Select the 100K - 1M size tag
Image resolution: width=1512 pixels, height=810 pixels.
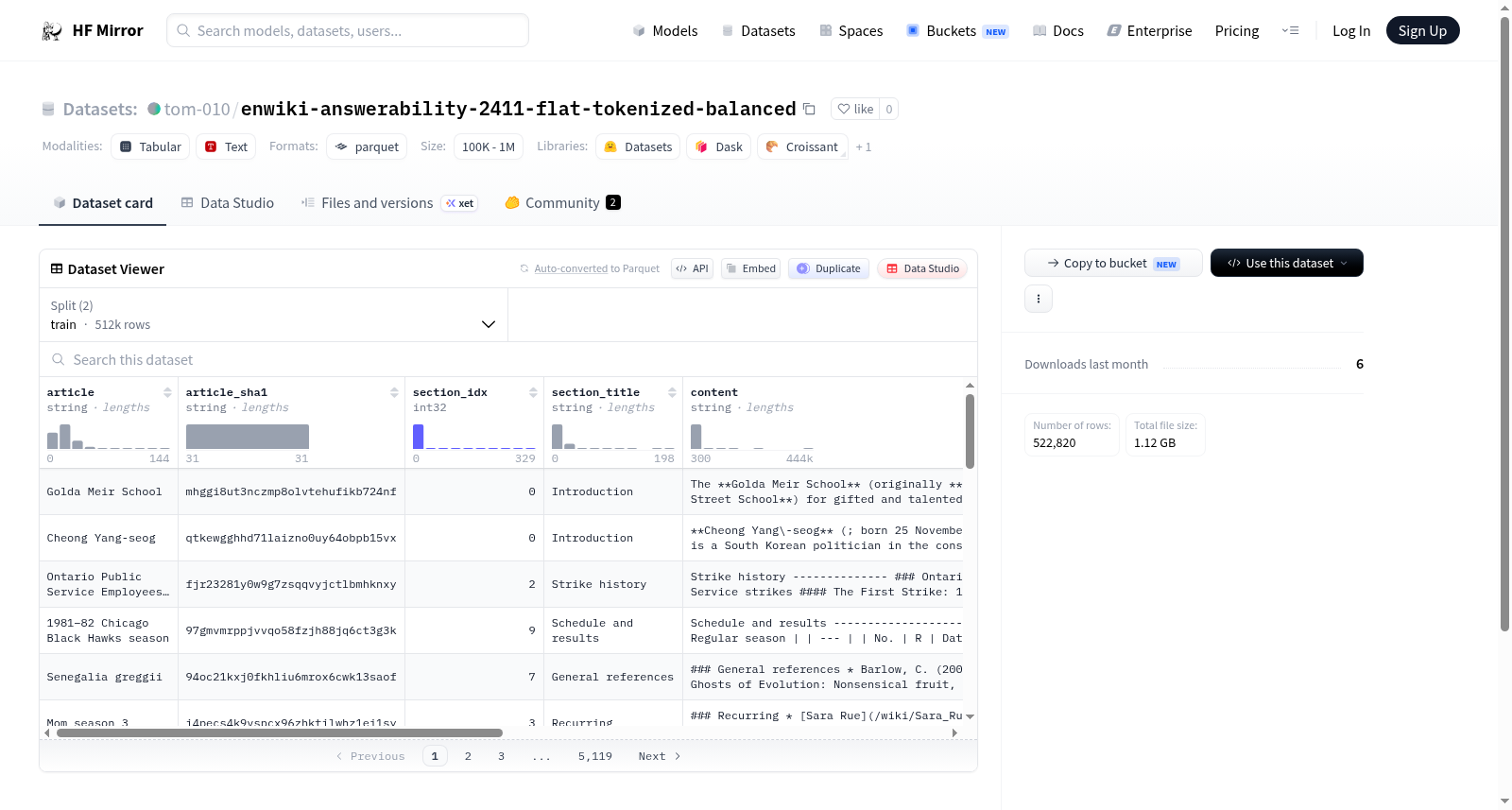[489, 146]
